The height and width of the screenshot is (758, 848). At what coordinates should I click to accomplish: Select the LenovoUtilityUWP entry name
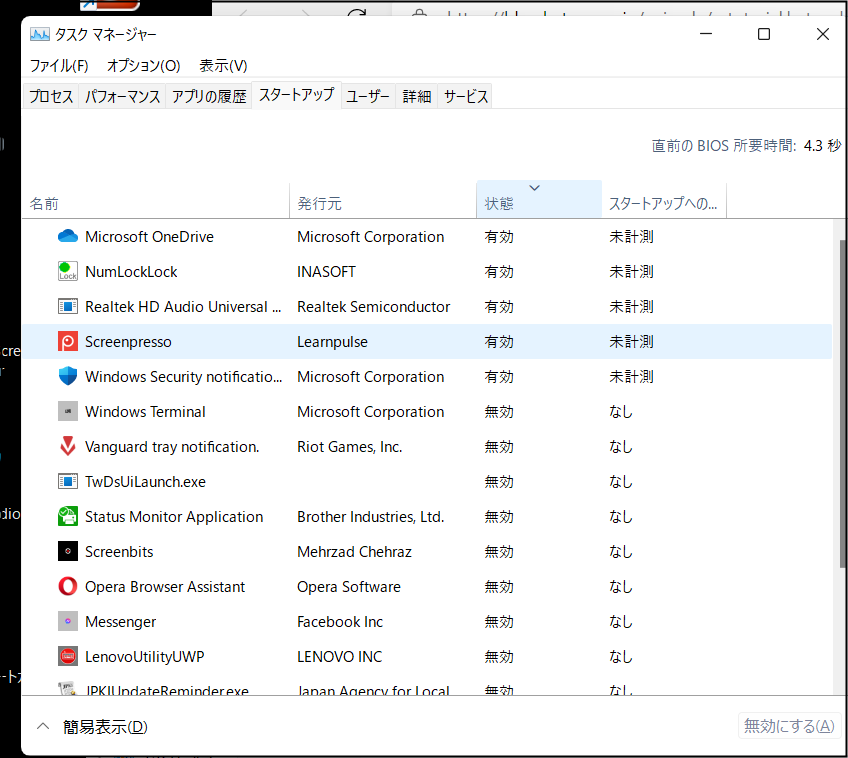click(144, 656)
